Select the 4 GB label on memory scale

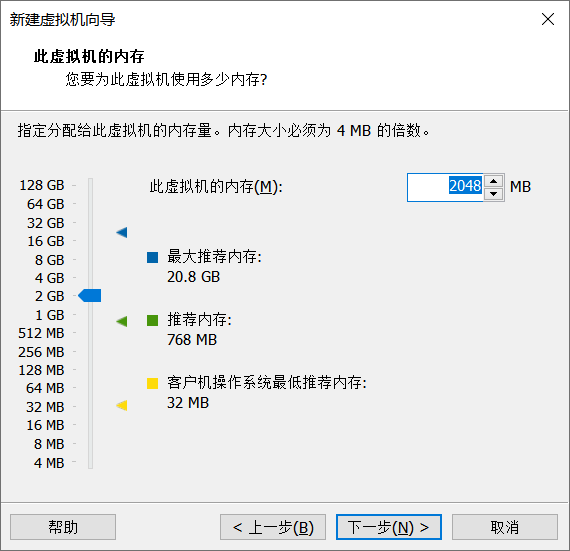(50, 278)
